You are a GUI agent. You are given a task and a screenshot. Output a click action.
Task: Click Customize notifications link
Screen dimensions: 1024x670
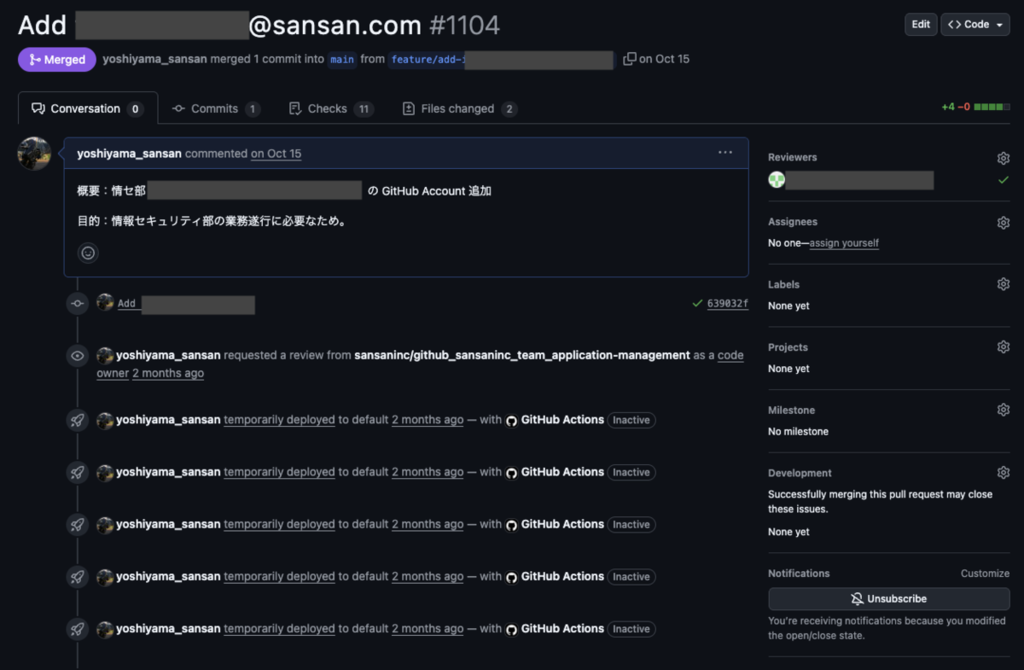984,573
